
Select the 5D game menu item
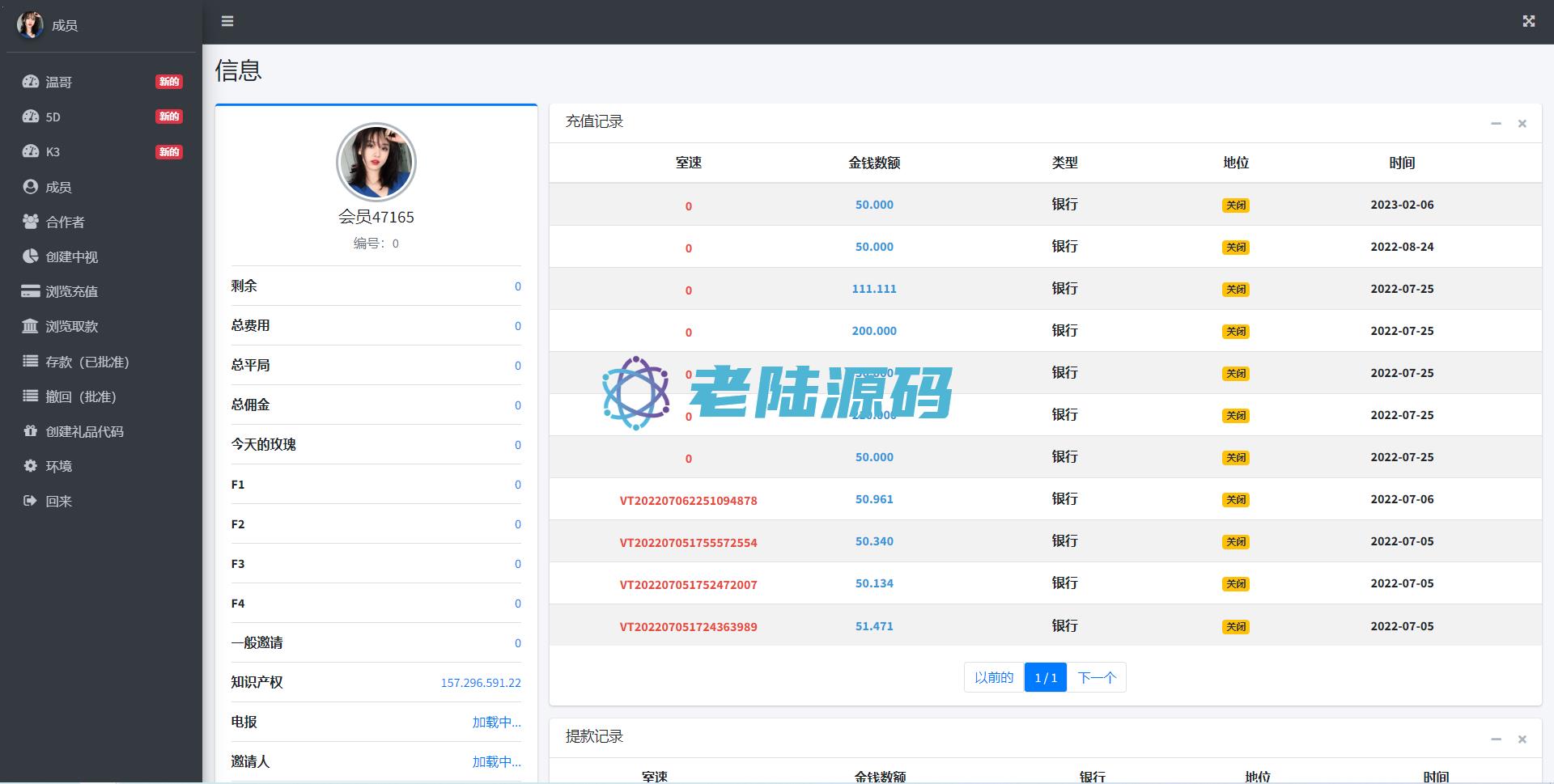(53, 117)
